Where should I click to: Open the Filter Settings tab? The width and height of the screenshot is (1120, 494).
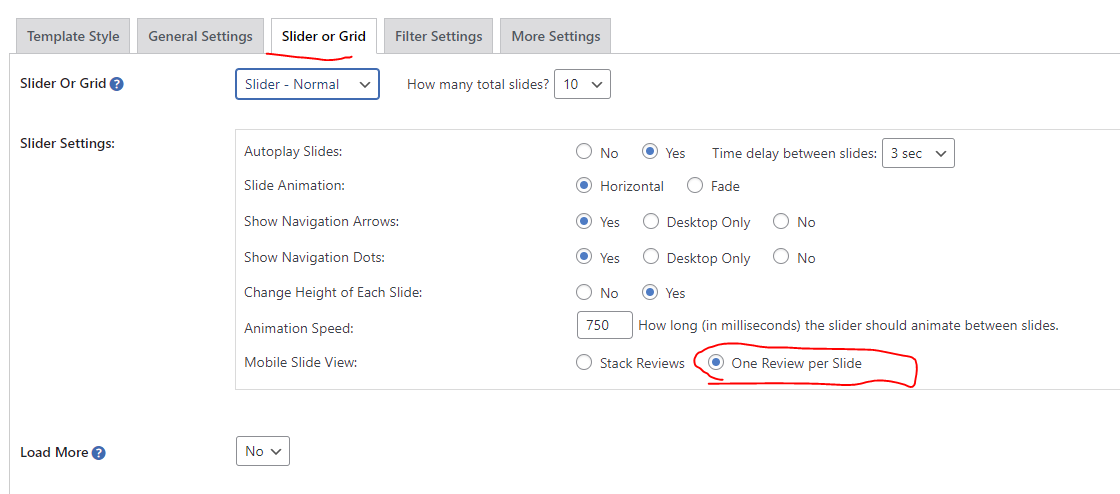tap(439, 36)
